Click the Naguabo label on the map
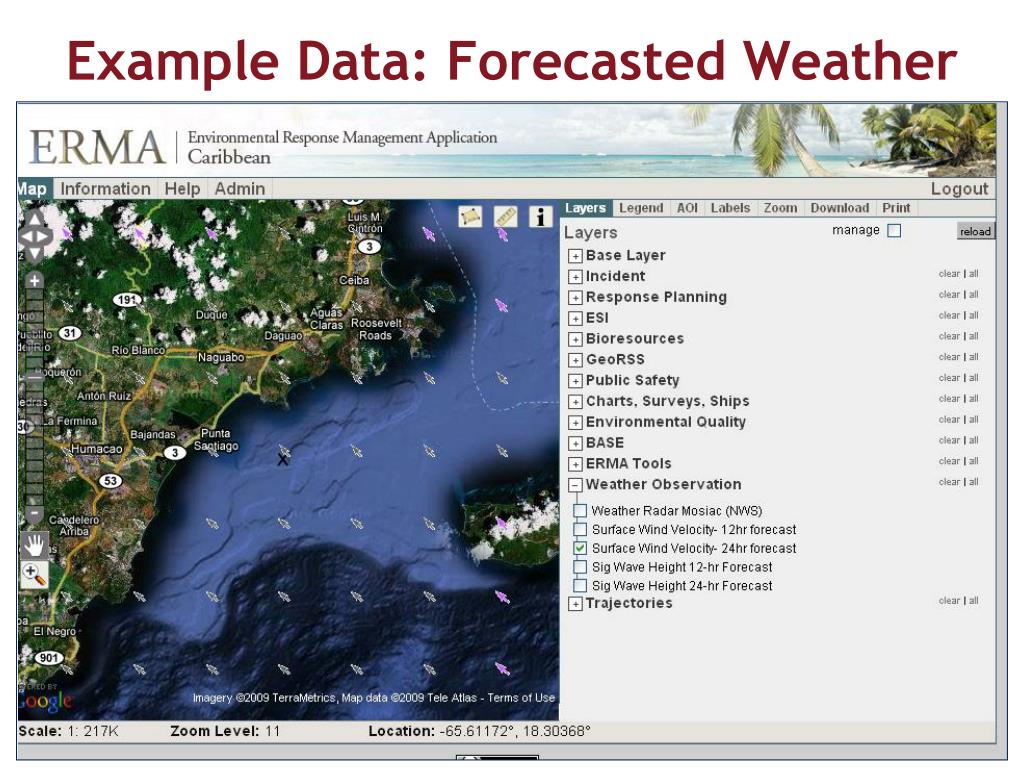Viewport: 1024px width, 768px height. 221,358
